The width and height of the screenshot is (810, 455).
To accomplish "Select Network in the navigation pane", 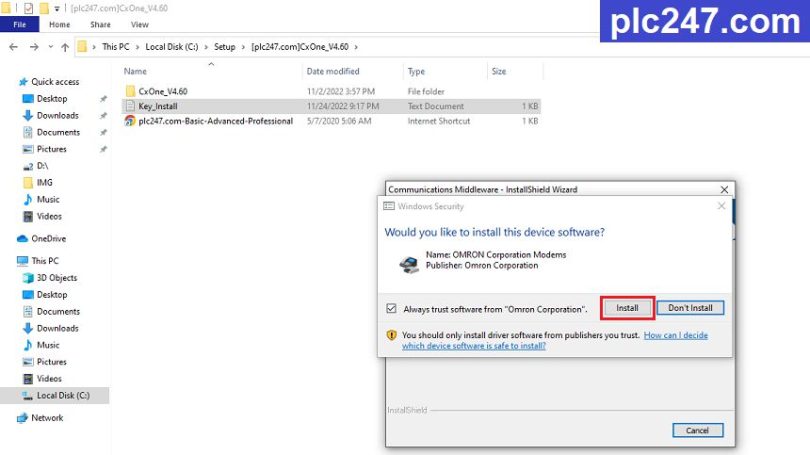I will click(x=47, y=418).
